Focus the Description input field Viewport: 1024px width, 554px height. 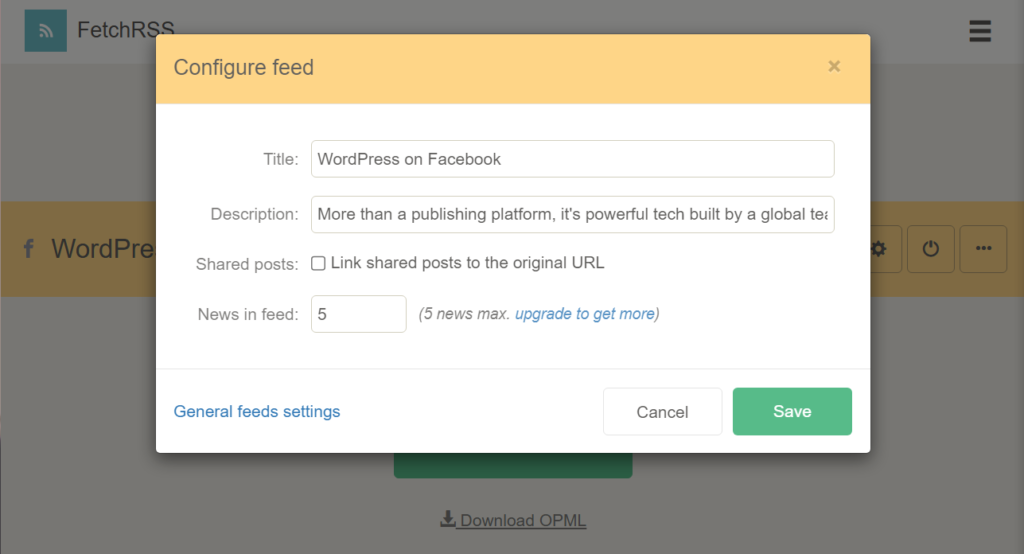573,214
